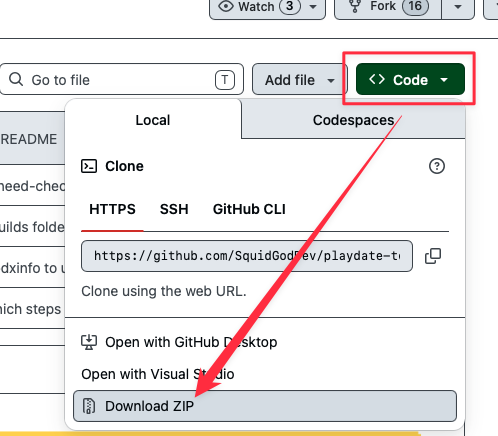Click the 'Clone using the web URL.' text
This screenshot has height=436, width=498.
tap(164, 291)
